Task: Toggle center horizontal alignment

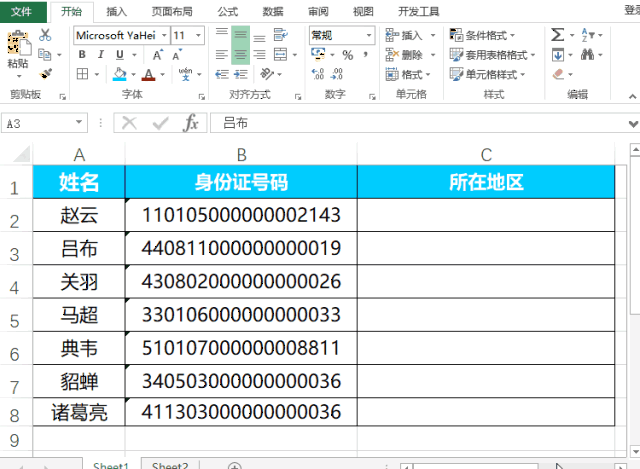Action: (x=240, y=54)
